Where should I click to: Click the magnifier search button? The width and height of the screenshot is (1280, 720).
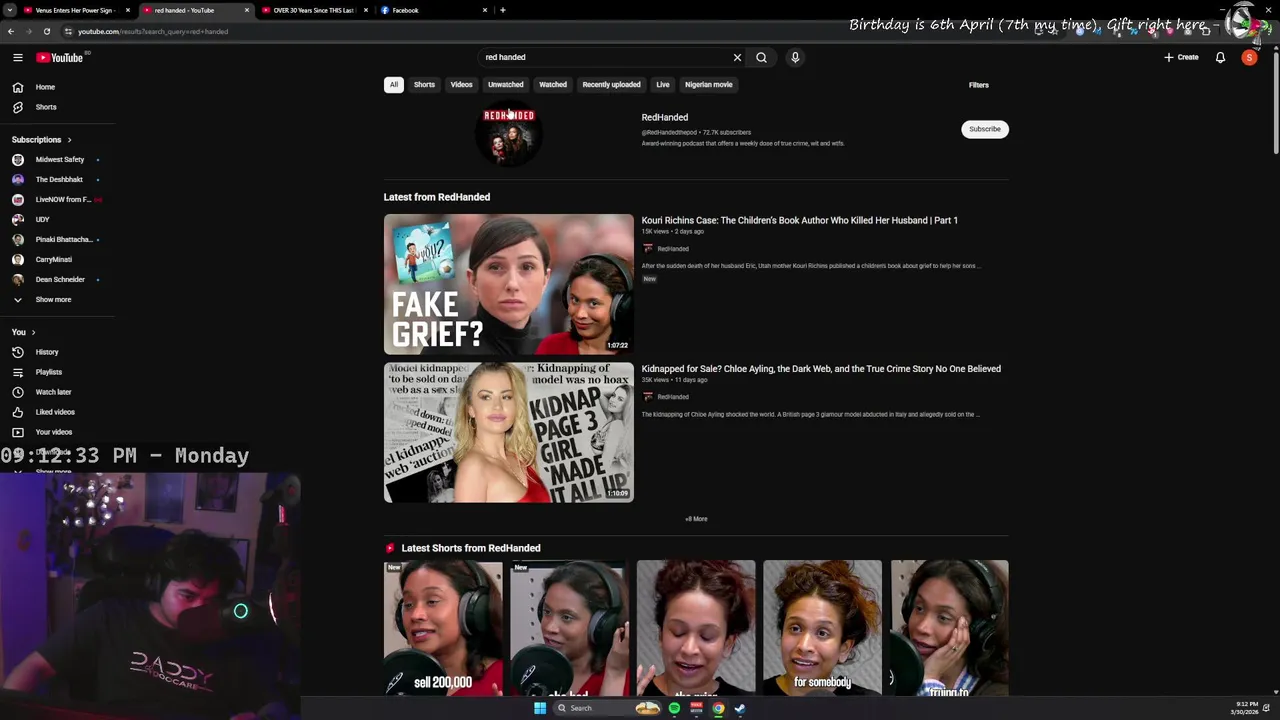point(761,57)
